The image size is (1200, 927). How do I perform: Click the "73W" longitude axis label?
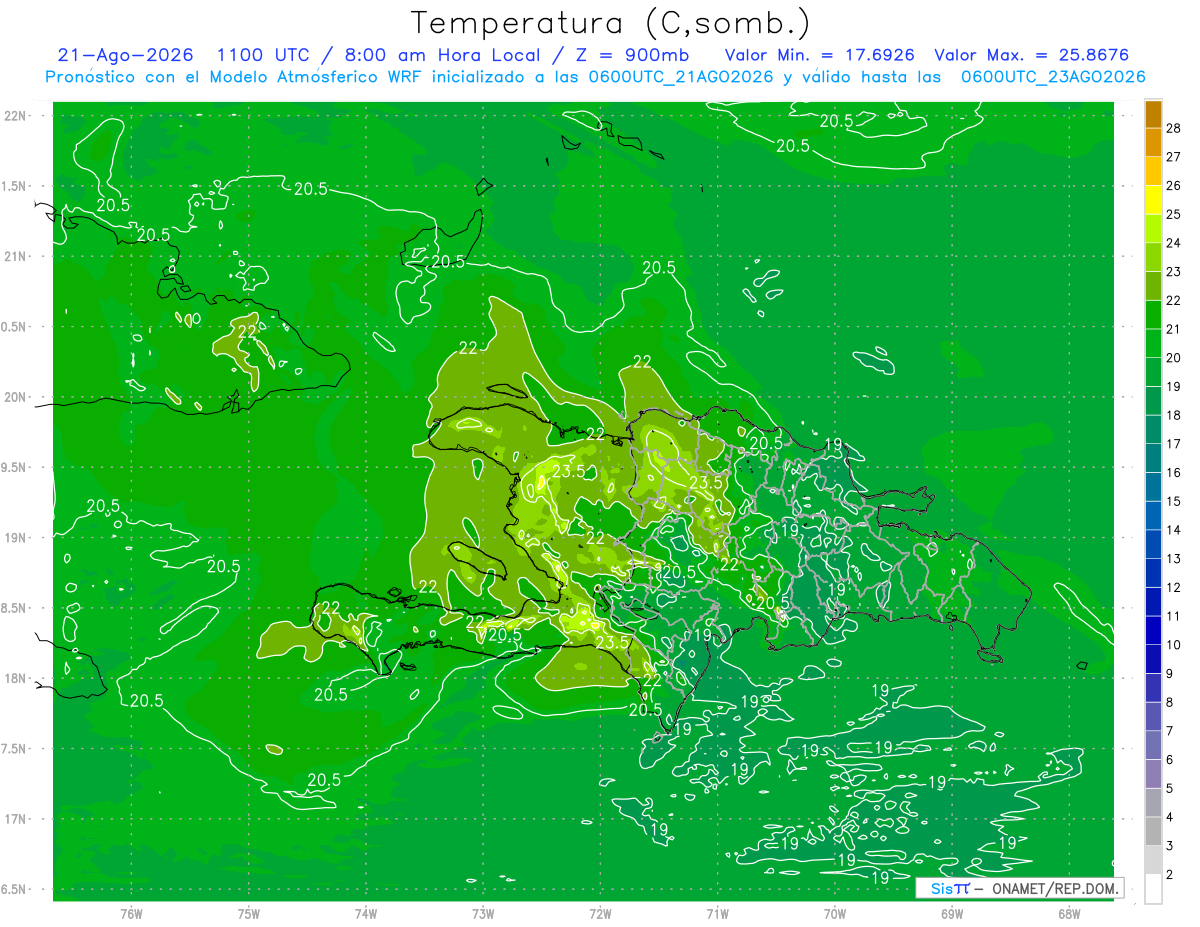(483, 913)
